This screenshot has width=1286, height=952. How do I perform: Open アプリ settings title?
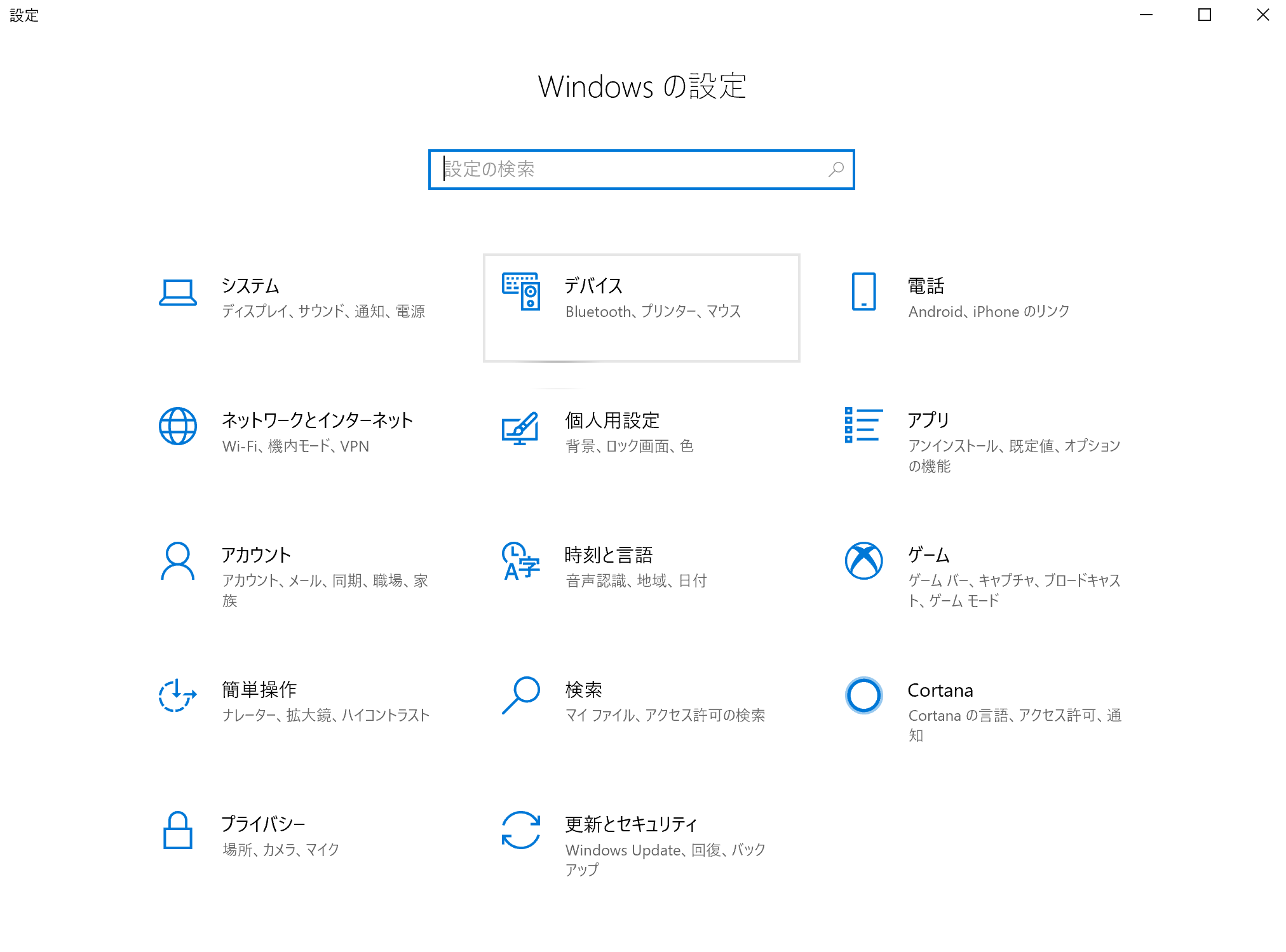pyautogui.click(x=928, y=420)
